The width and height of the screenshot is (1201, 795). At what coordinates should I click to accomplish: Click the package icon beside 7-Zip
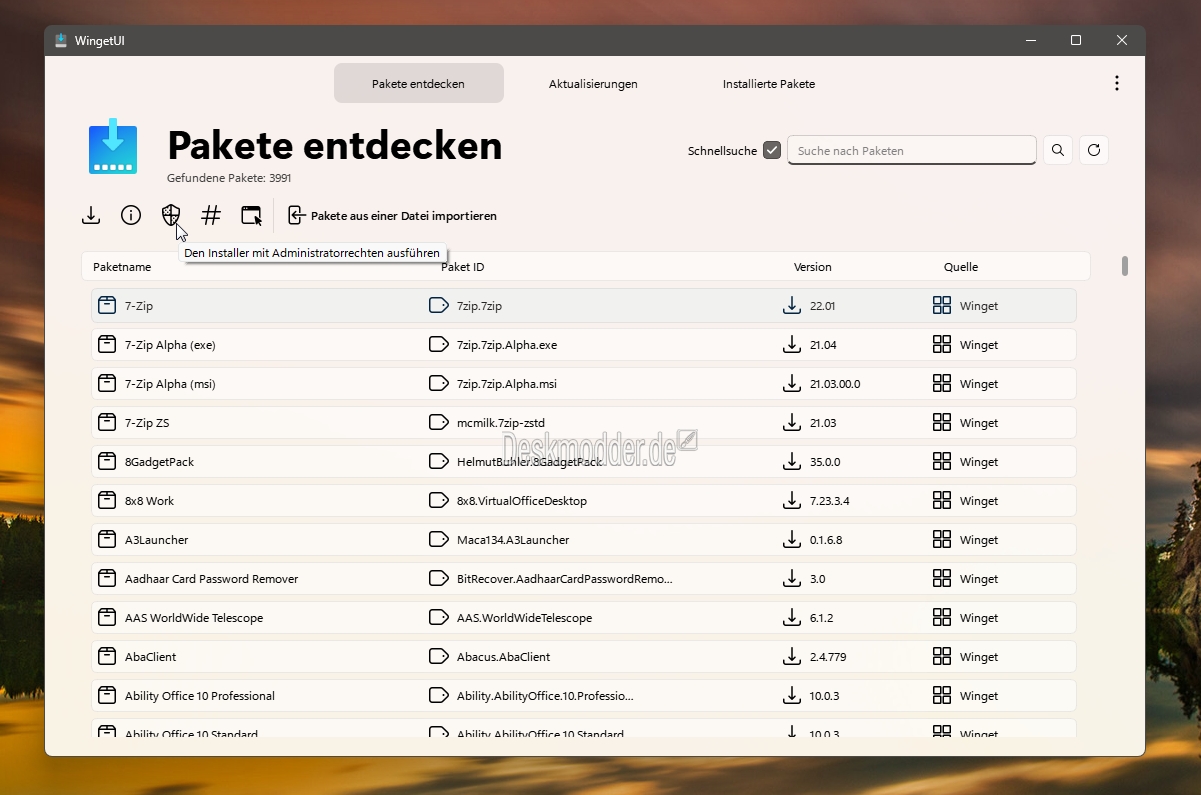(x=107, y=305)
